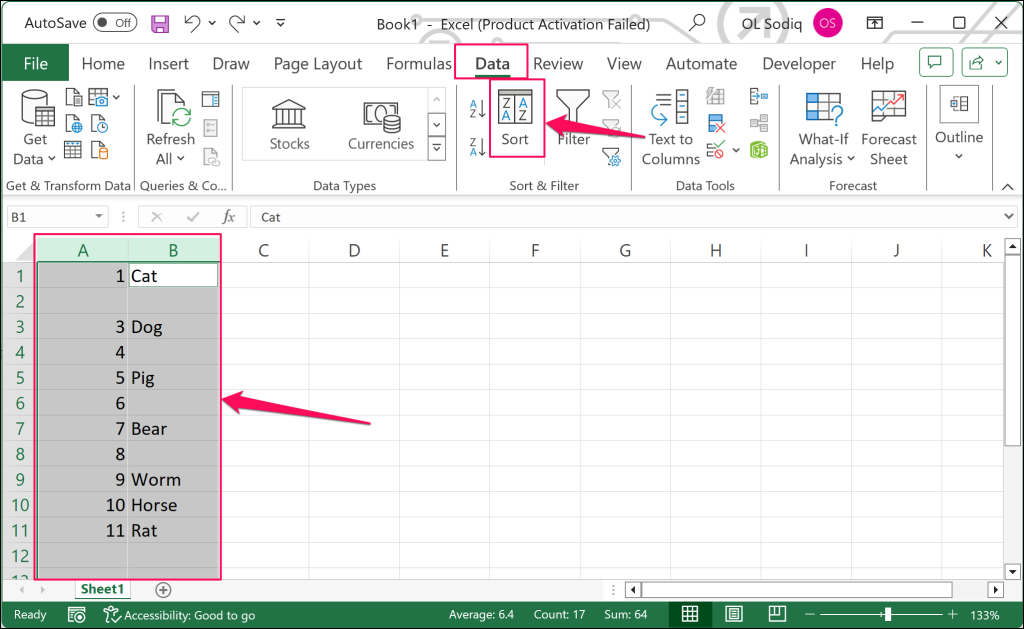The image size is (1024, 629).
Task: Switch to the Review tab
Action: 558,64
